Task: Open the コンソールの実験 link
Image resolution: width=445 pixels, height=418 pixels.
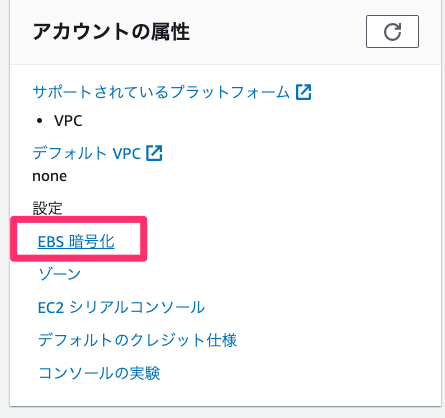Action: tap(99, 373)
